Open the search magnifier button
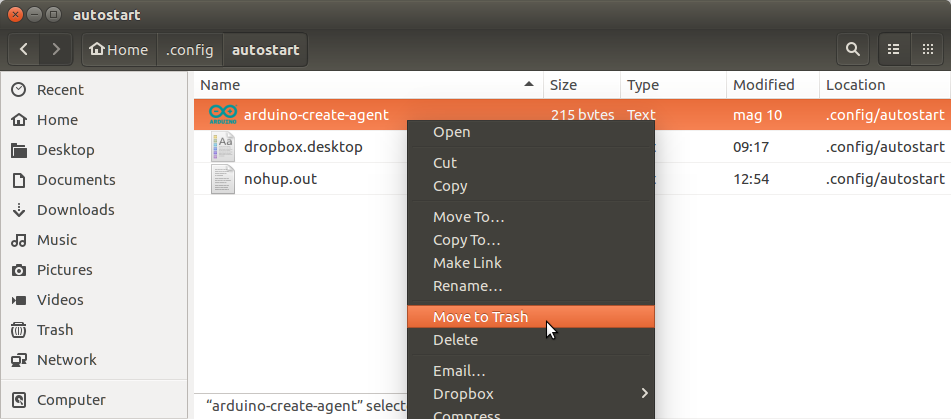Image resolution: width=951 pixels, height=419 pixels. [x=853, y=49]
